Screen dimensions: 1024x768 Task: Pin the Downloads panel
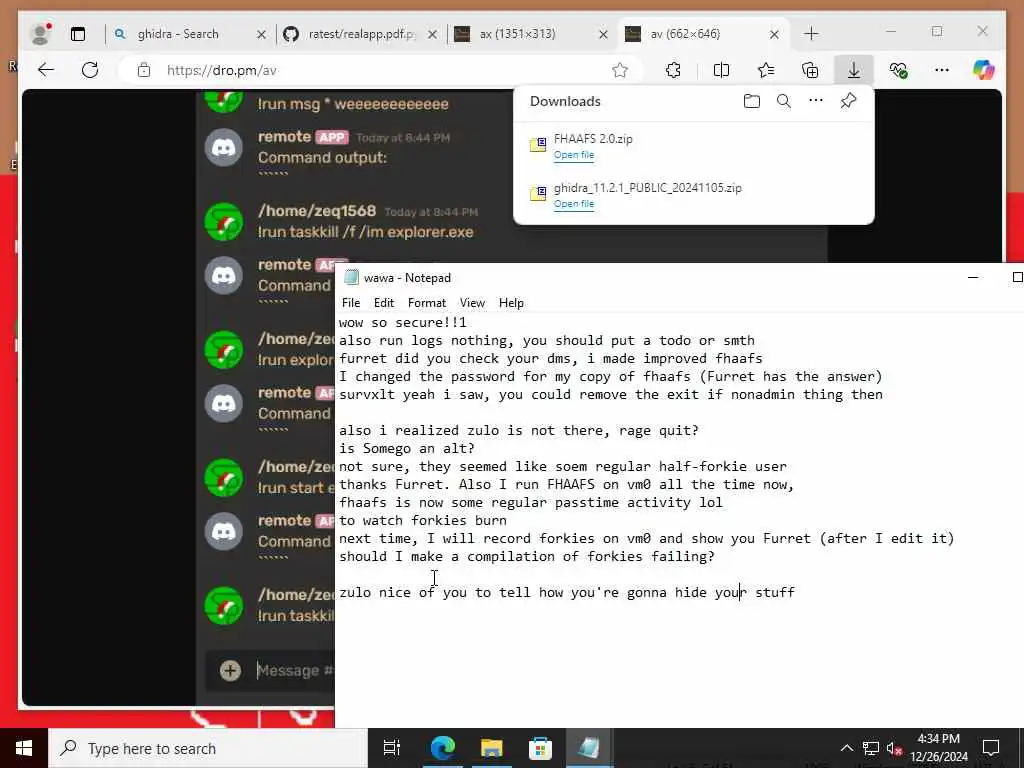tap(848, 101)
